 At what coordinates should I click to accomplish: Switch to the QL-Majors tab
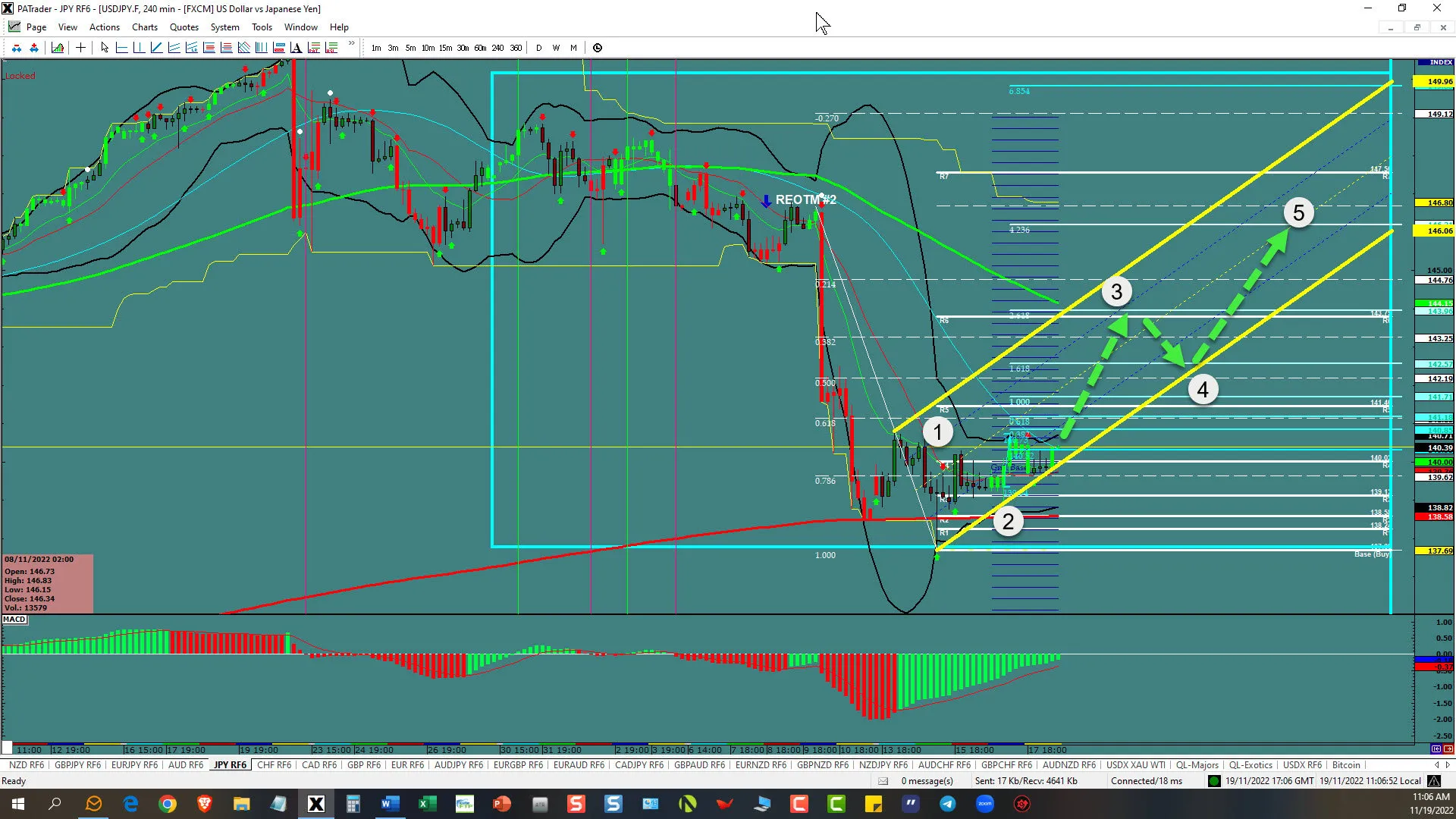[1197, 765]
